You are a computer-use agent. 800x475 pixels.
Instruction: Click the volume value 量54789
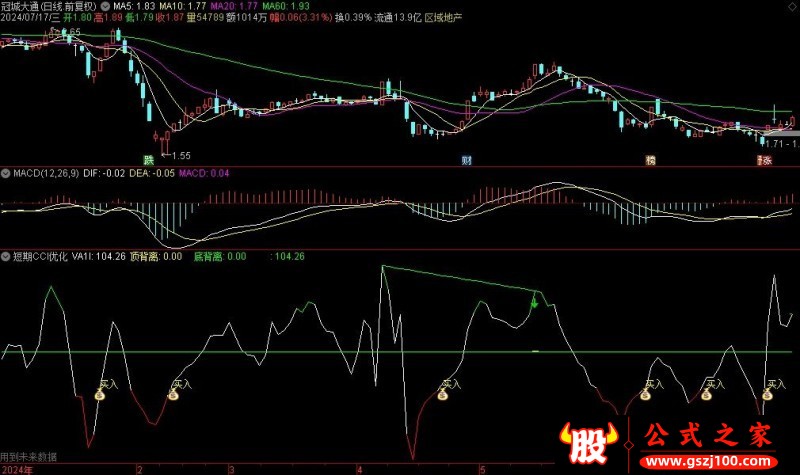pyautogui.click(x=205, y=18)
